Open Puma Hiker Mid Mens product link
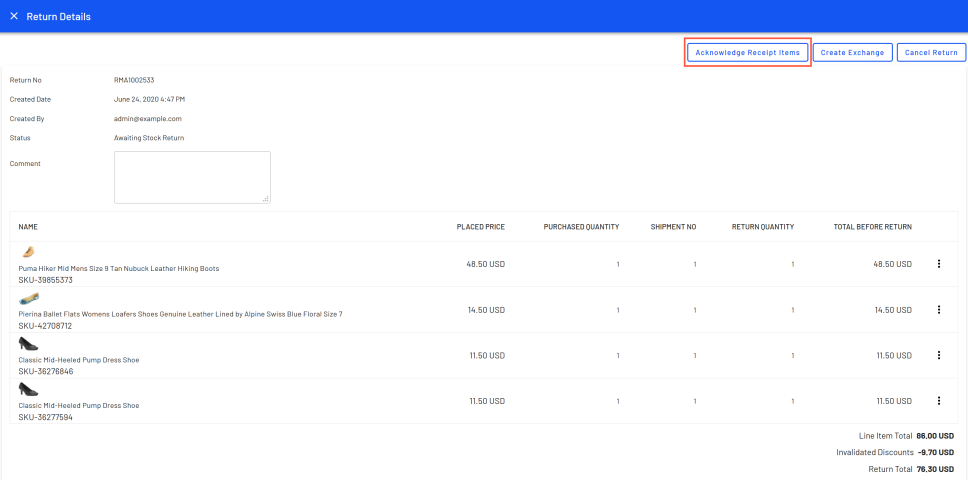The height and width of the screenshot is (480, 968). click(x=118, y=268)
